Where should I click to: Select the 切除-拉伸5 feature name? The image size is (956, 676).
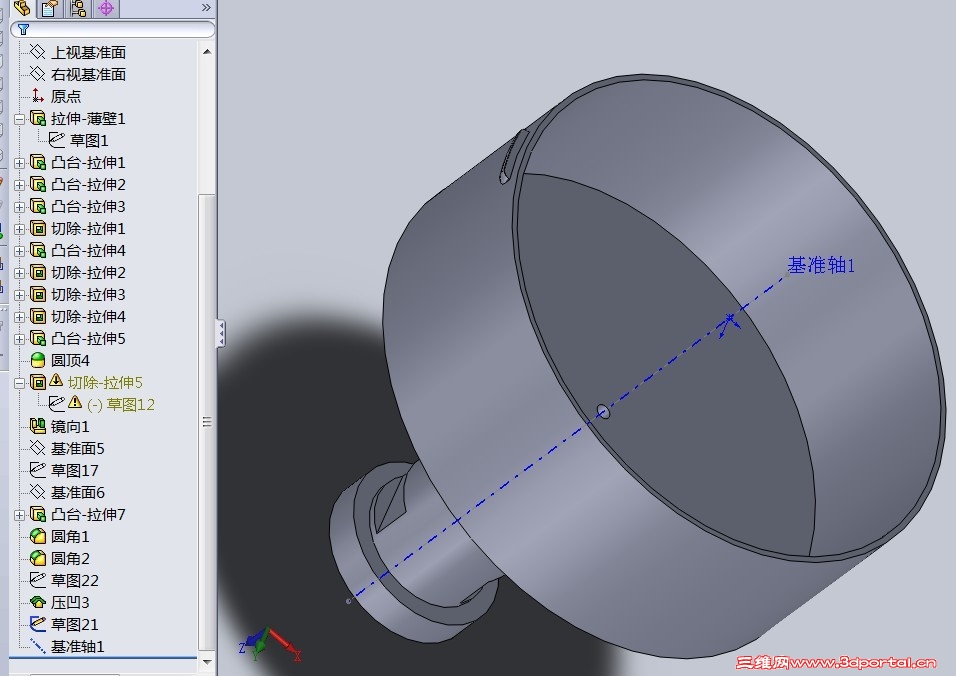(x=105, y=382)
